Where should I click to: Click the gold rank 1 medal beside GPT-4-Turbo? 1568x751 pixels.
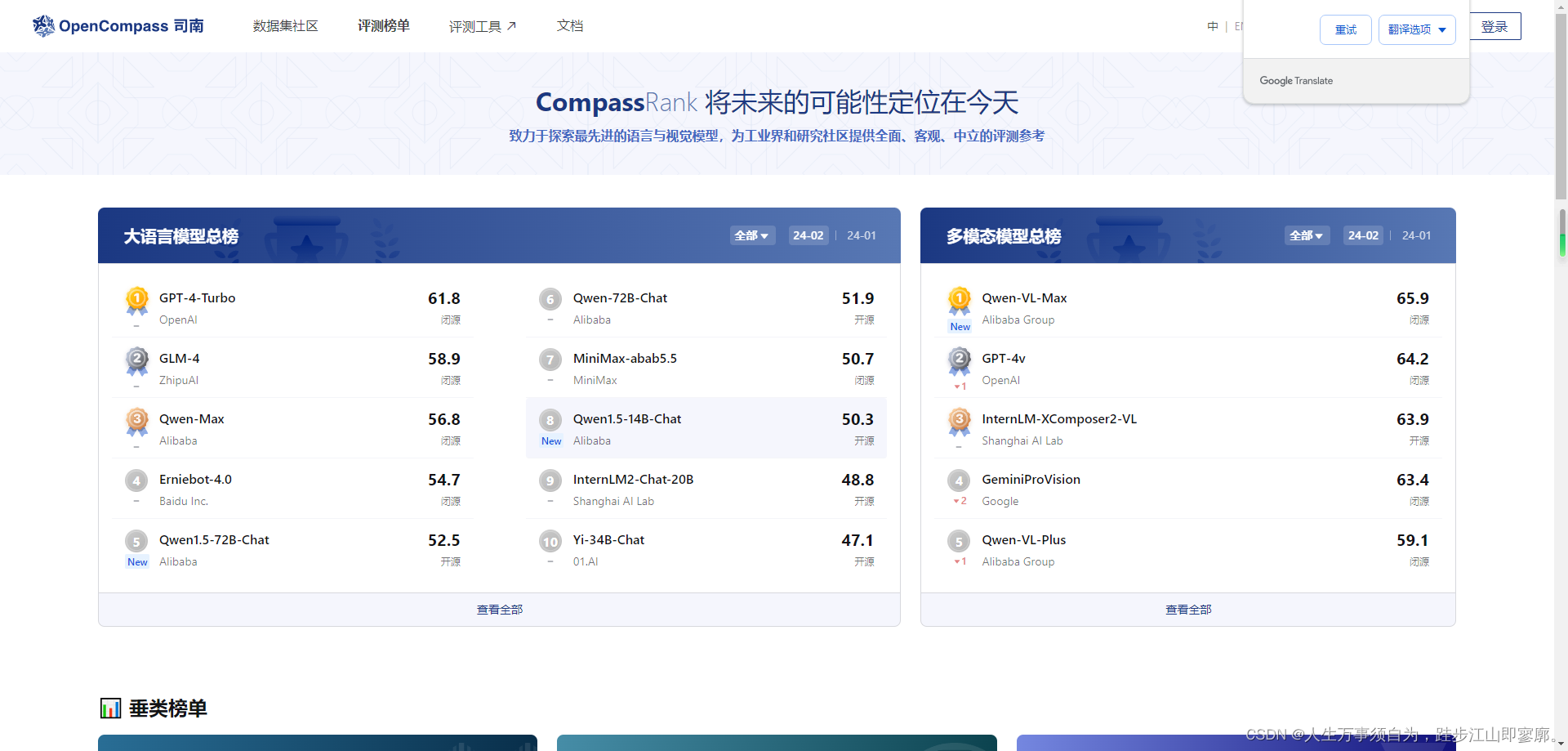tap(137, 302)
